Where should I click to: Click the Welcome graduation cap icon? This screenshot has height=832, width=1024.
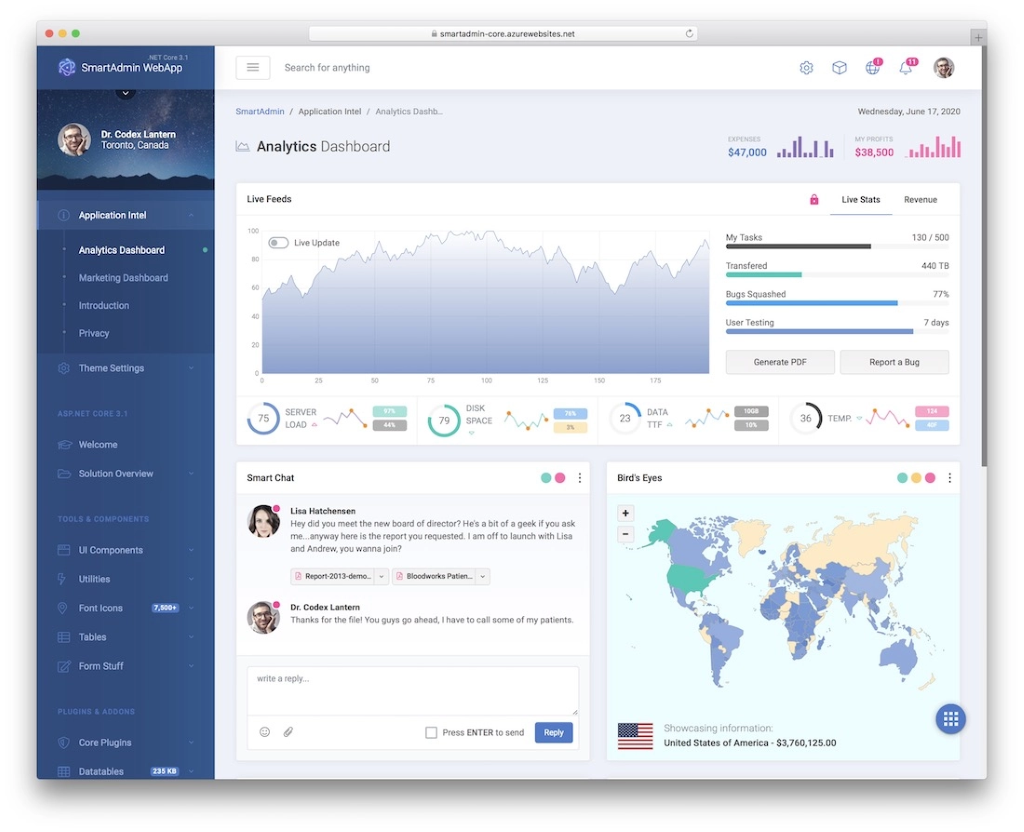coord(64,445)
